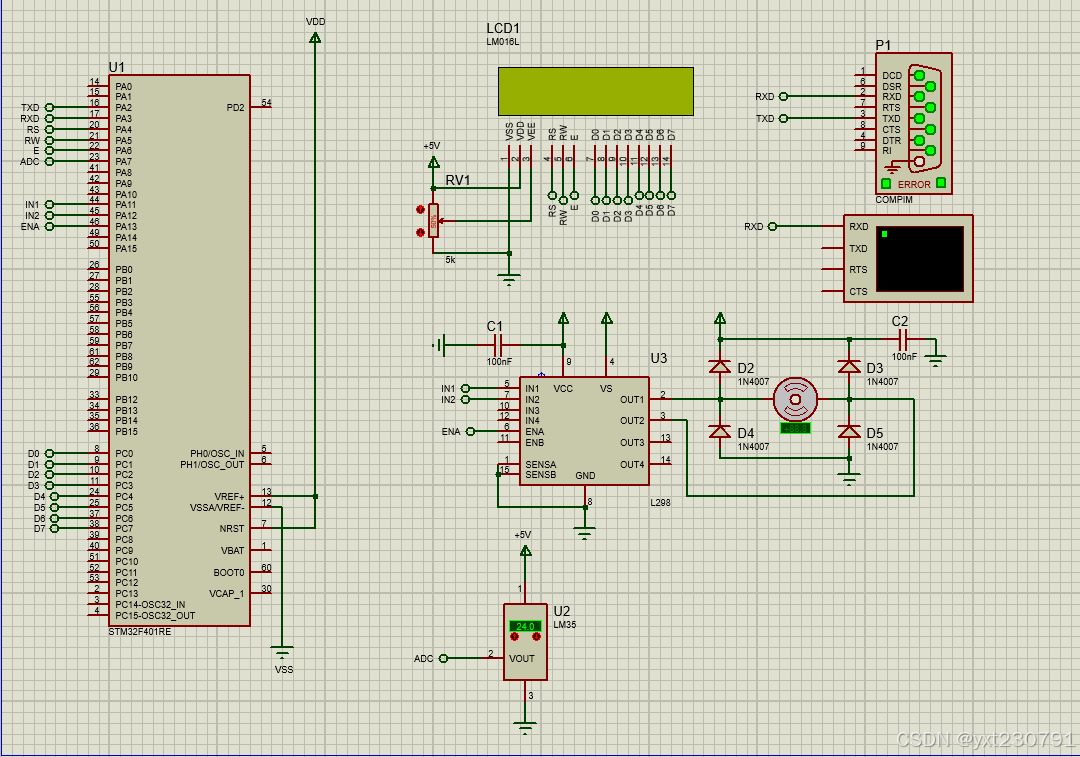The height and width of the screenshot is (757, 1080).
Task: Select the RW terminal at U1 PA5
Action: tap(50, 141)
